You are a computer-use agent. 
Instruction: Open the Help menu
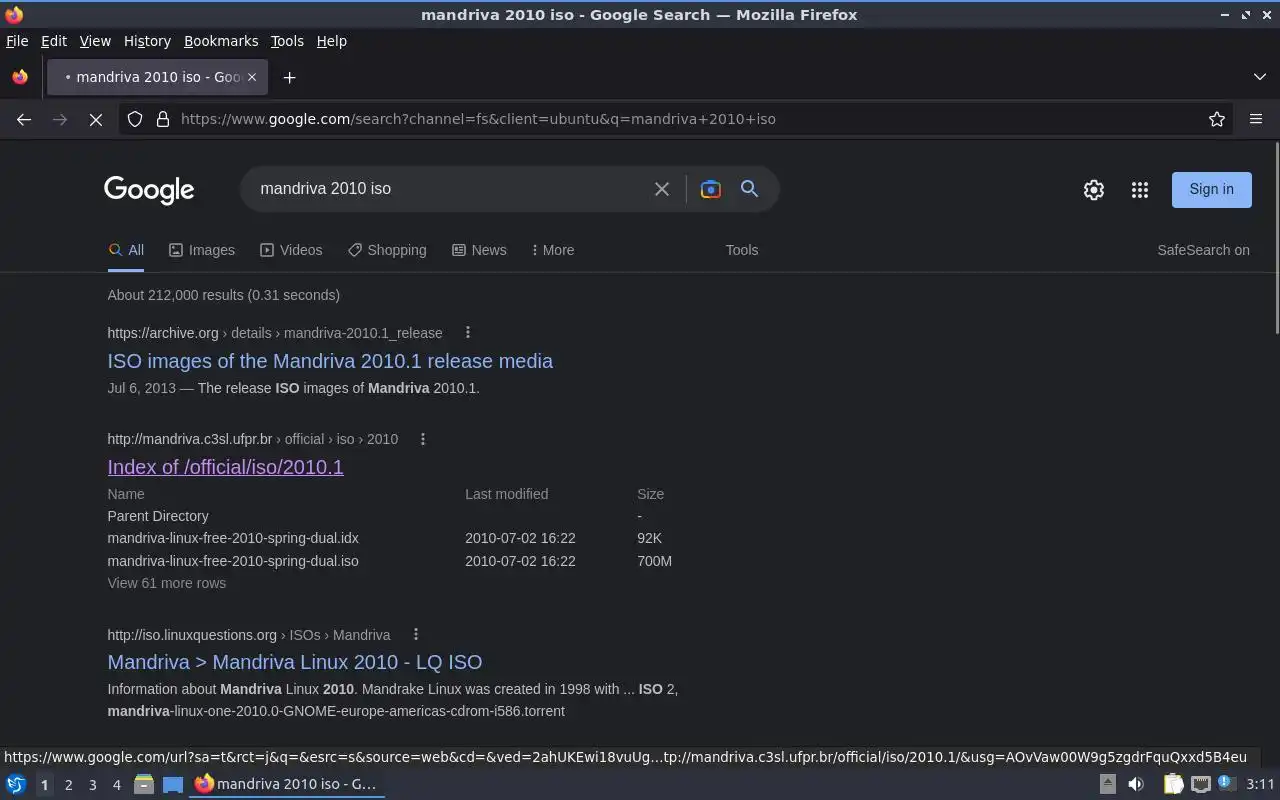(x=331, y=41)
